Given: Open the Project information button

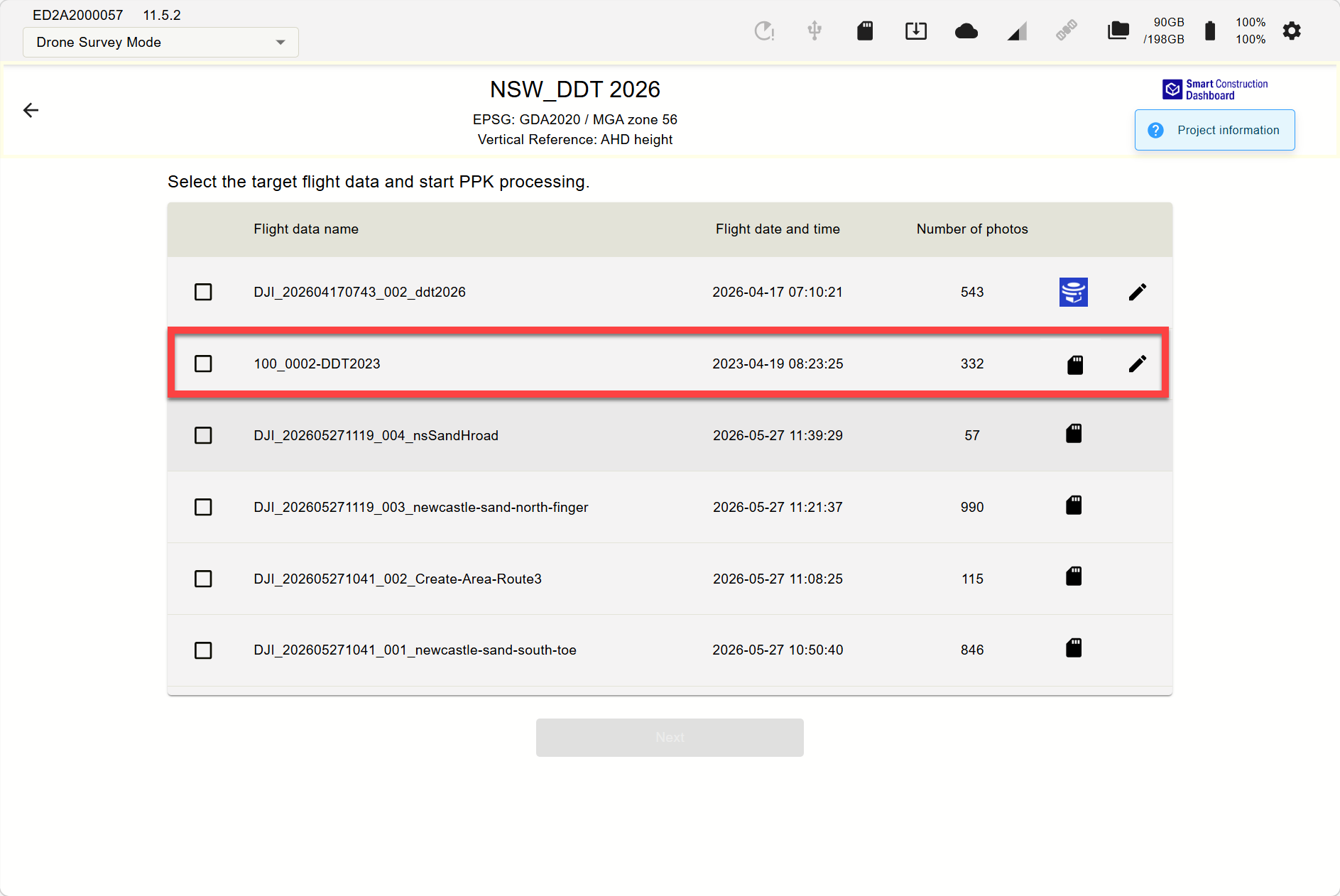Looking at the screenshot, I should [x=1215, y=130].
